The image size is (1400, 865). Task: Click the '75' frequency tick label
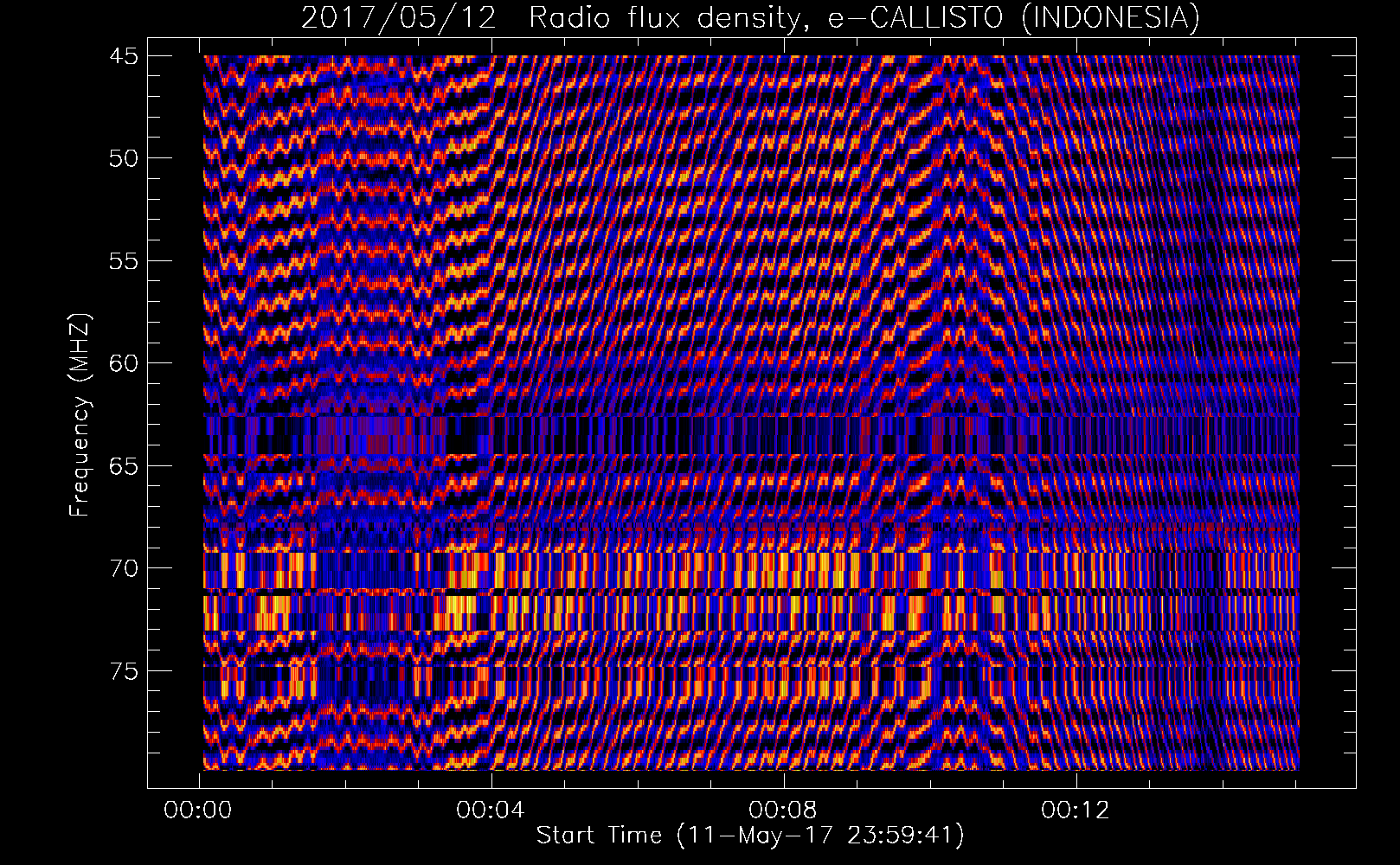tap(123, 671)
